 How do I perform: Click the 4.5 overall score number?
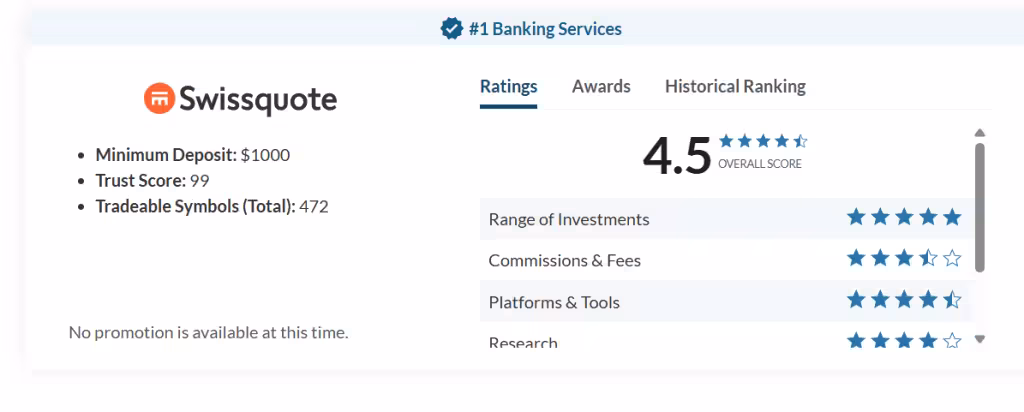coord(676,155)
